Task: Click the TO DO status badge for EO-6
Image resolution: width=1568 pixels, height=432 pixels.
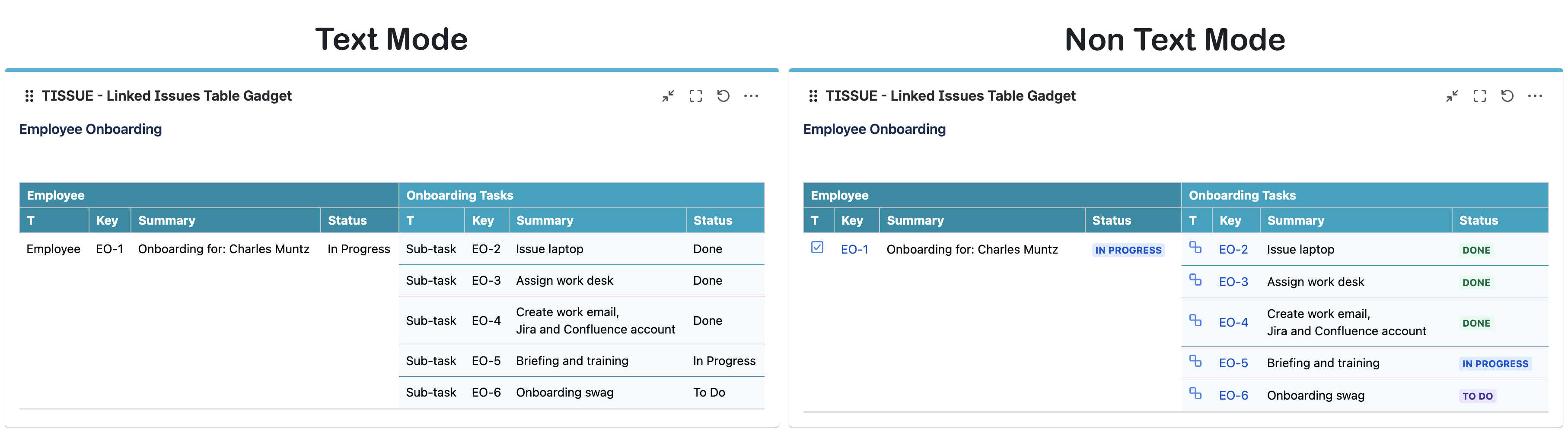Action: pos(1477,396)
